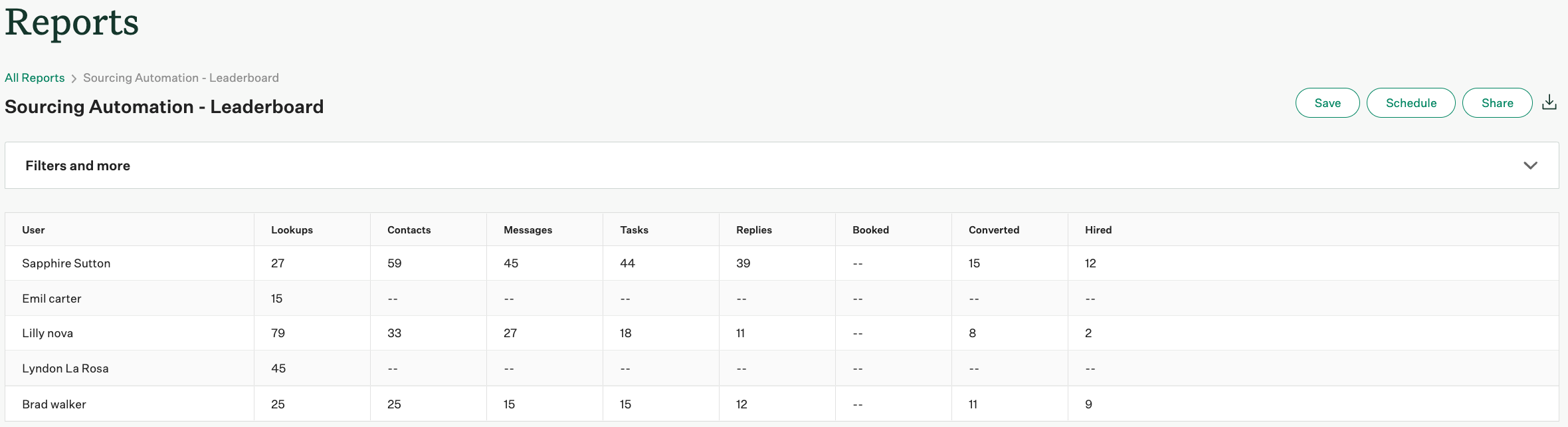Sort by the Booked column
The height and width of the screenshot is (427, 1568).
(x=870, y=230)
